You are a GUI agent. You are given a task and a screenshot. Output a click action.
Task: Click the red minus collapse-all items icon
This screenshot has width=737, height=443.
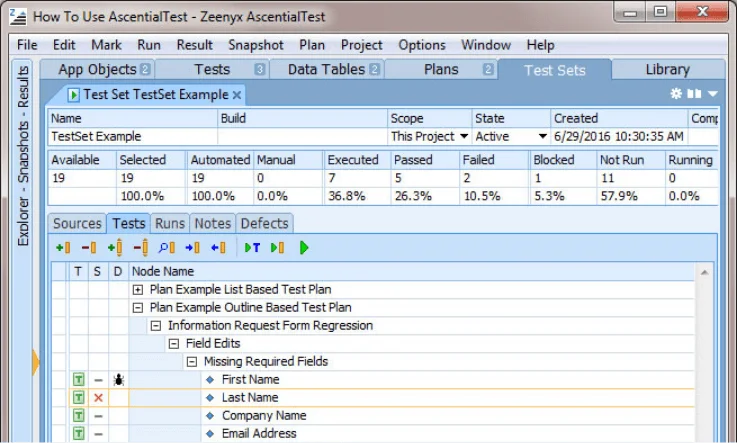click(x=141, y=248)
